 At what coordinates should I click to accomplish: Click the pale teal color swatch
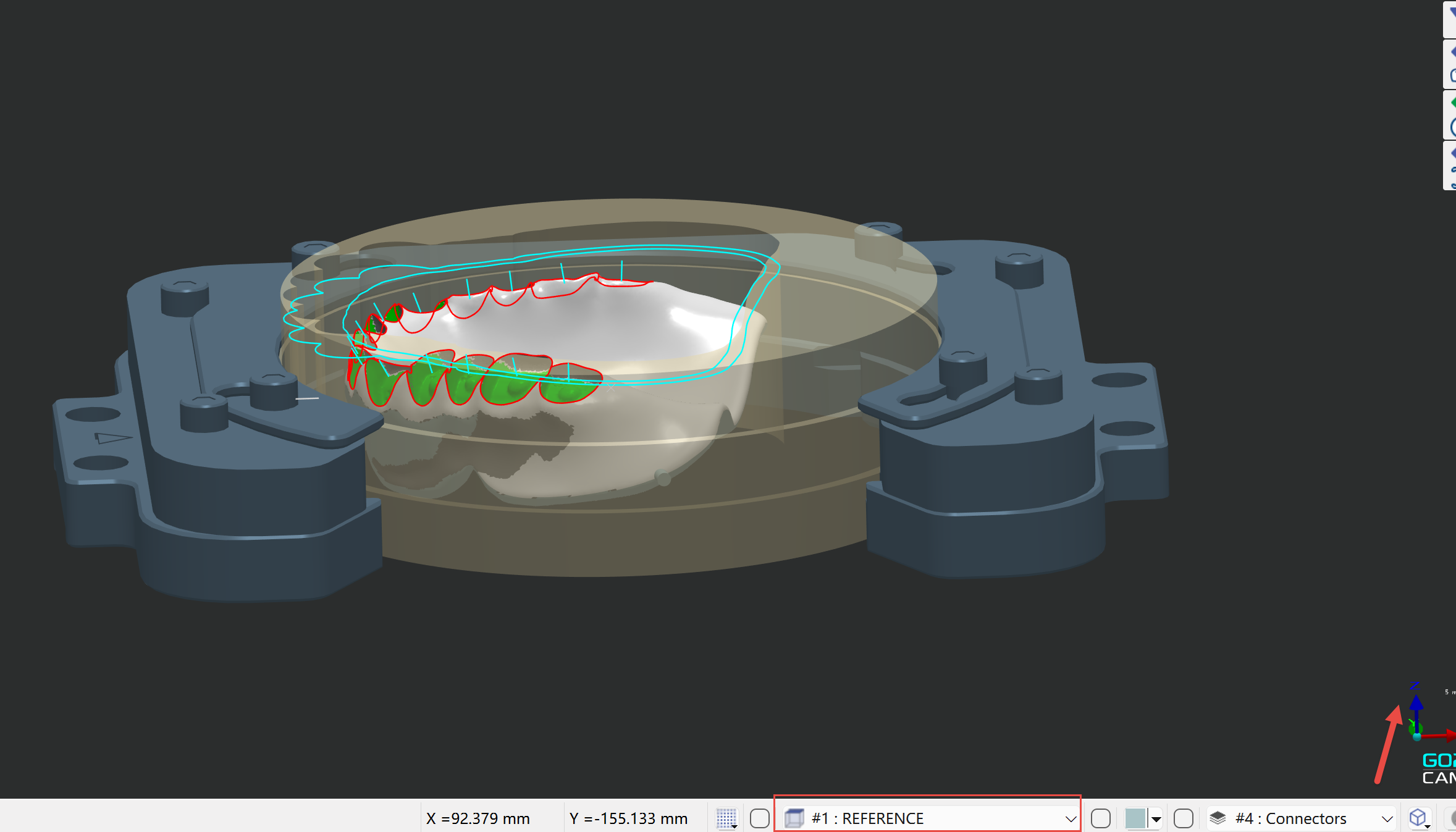click(x=1135, y=818)
